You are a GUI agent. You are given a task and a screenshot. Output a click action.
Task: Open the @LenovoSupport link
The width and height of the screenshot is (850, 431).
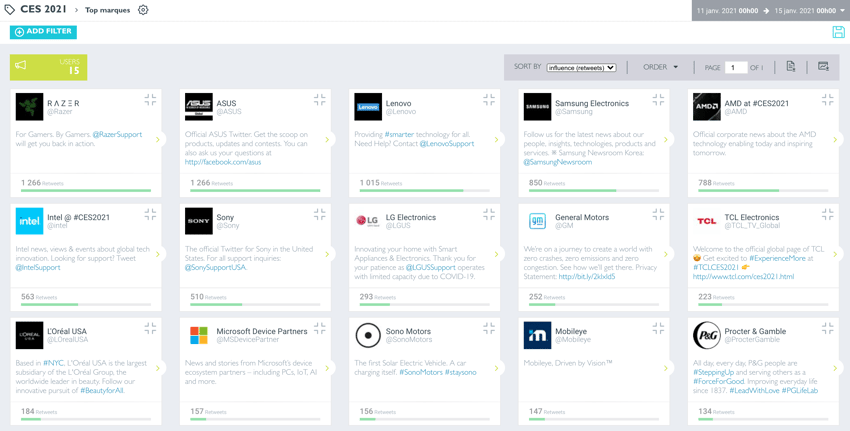[x=447, y=144]
